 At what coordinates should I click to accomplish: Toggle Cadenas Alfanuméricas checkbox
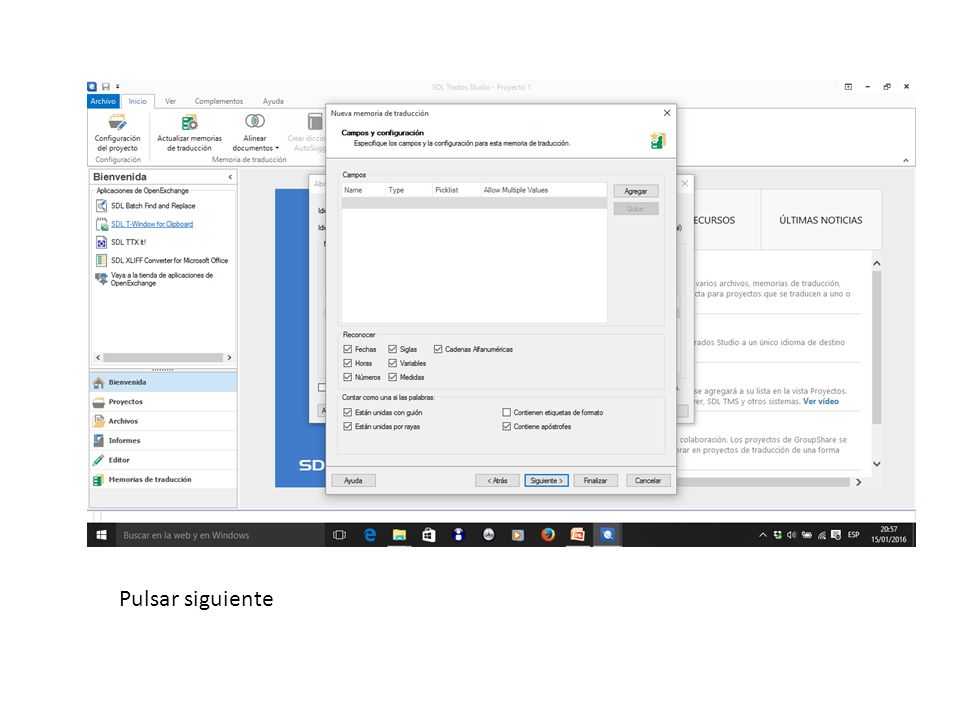coord(438,349)
